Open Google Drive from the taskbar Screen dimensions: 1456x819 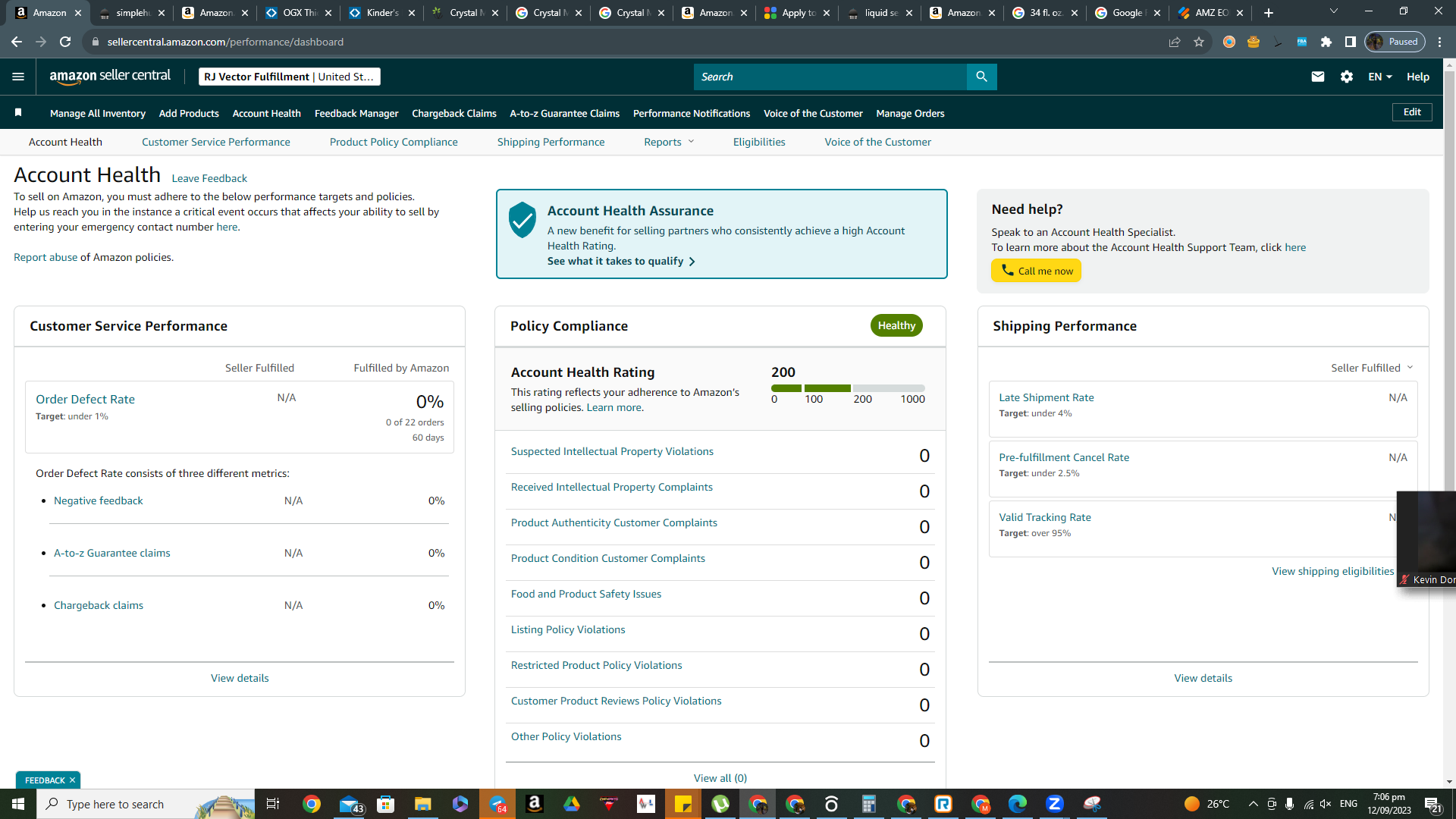tap(572, 804)
